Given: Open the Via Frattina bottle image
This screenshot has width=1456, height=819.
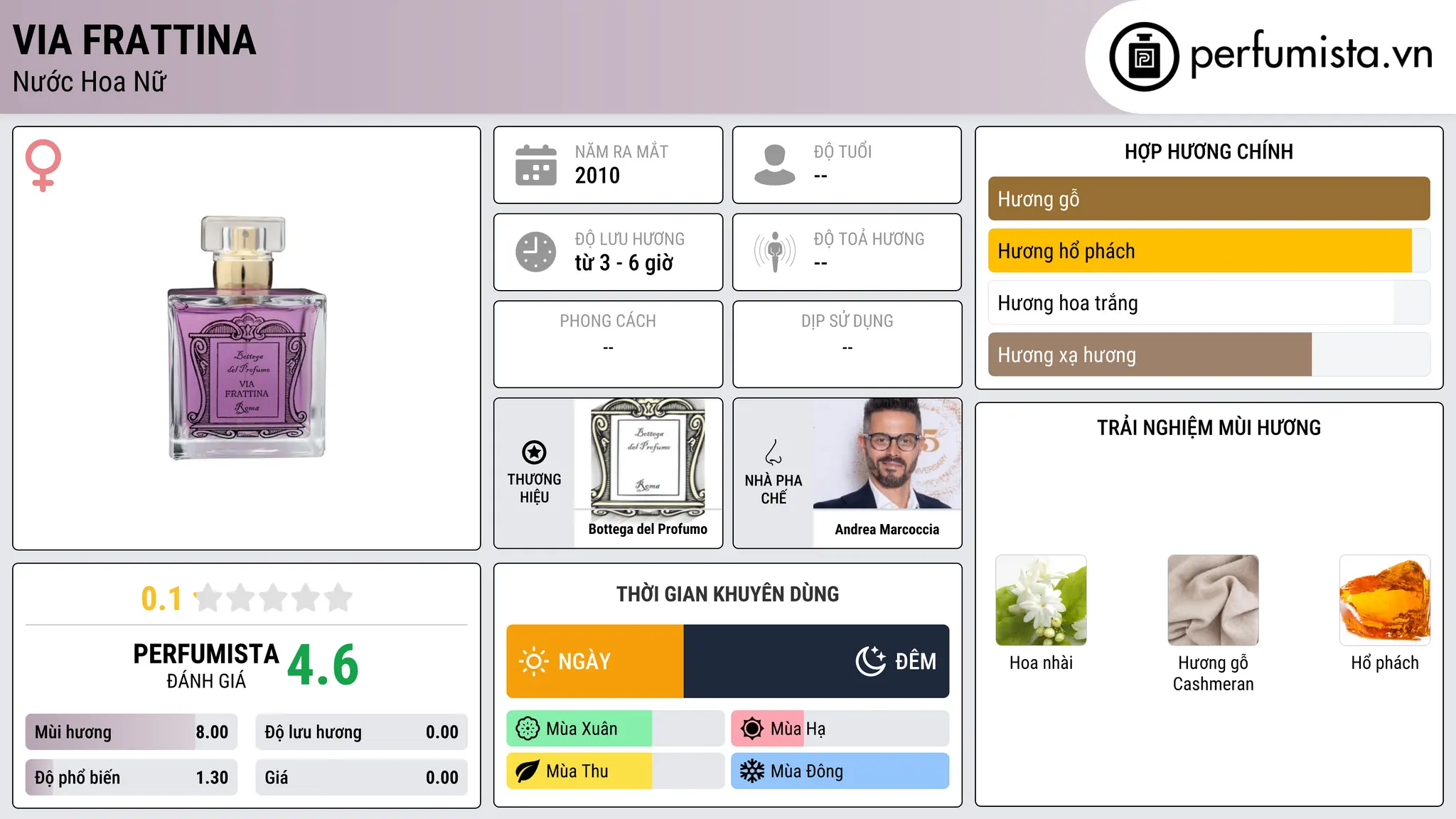Looking at the screenshot, I should pyautogui.click(x=247, y=338).
